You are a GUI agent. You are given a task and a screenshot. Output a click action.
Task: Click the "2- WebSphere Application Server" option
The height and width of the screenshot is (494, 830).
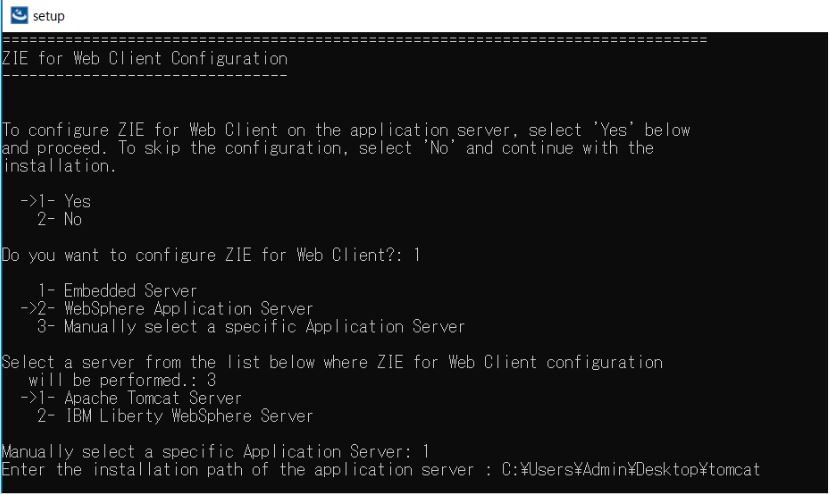177,309
